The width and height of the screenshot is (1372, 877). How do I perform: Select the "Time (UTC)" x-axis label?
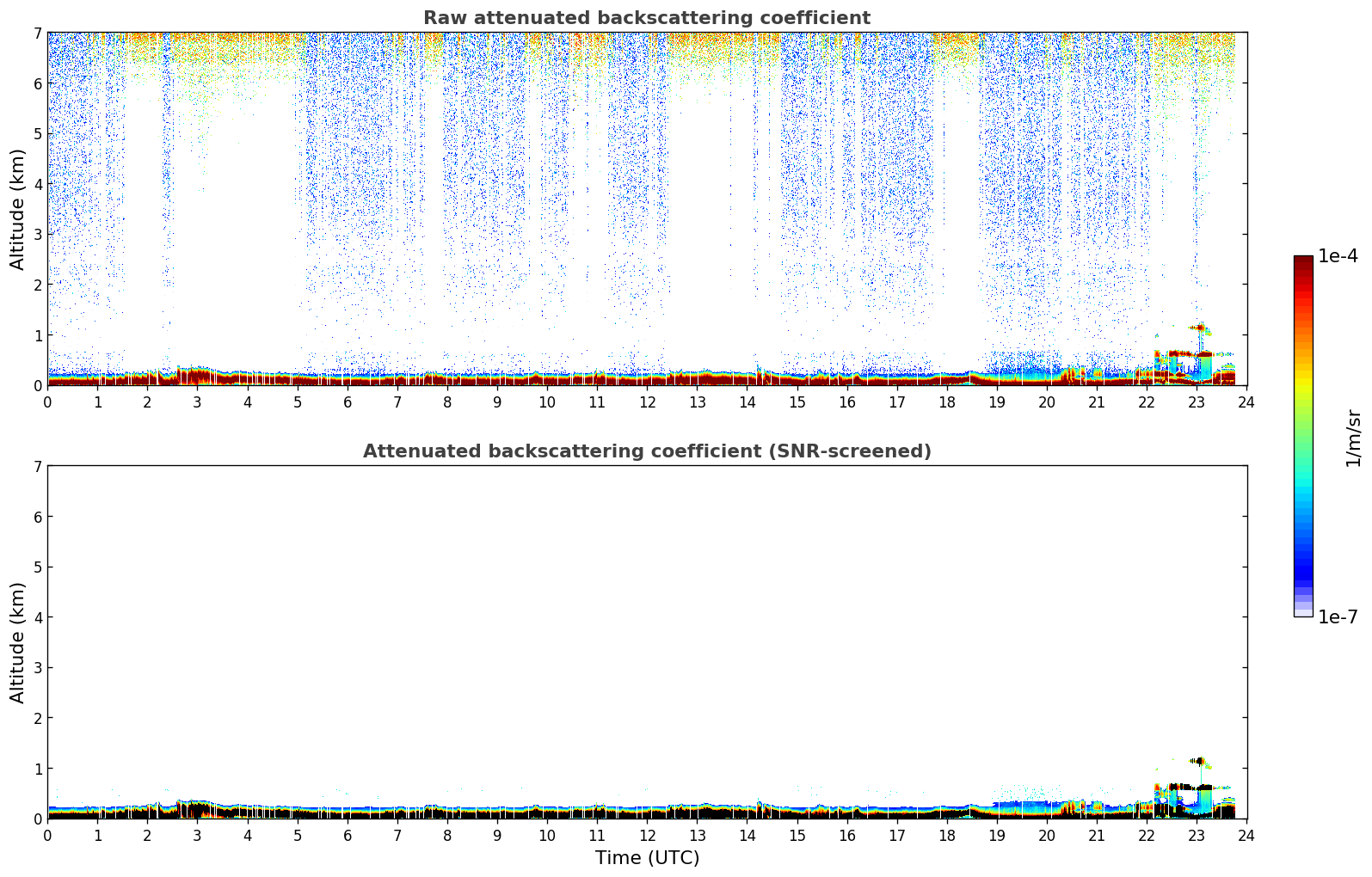647,858
